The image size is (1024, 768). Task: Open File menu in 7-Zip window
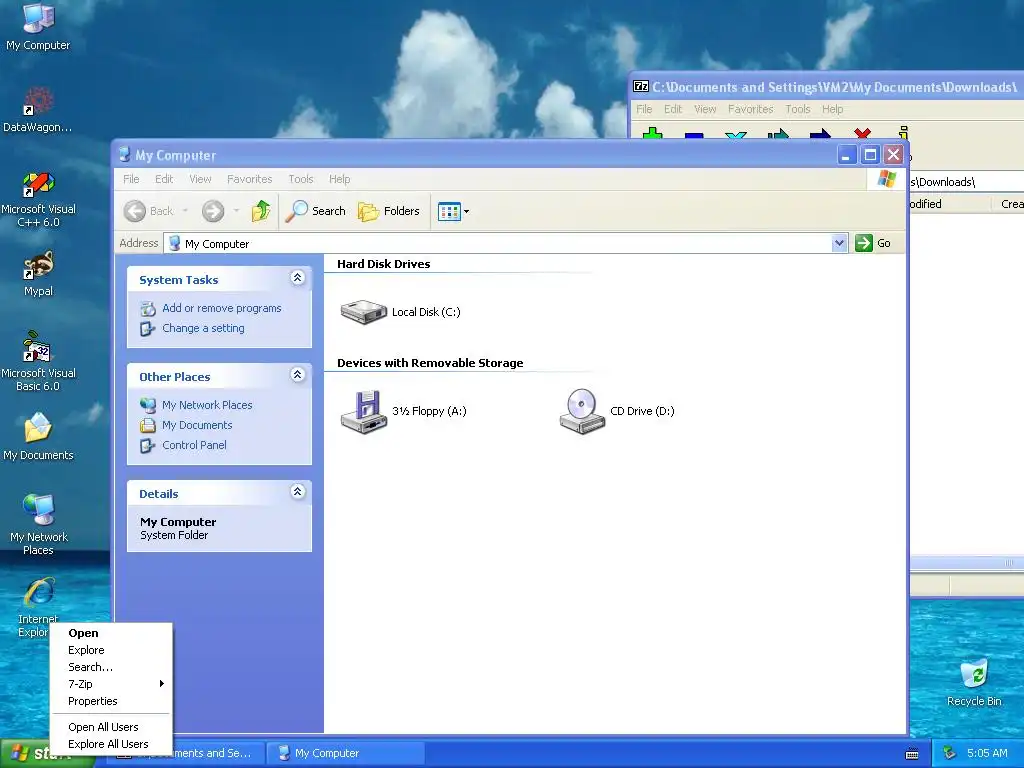point(644,109)
